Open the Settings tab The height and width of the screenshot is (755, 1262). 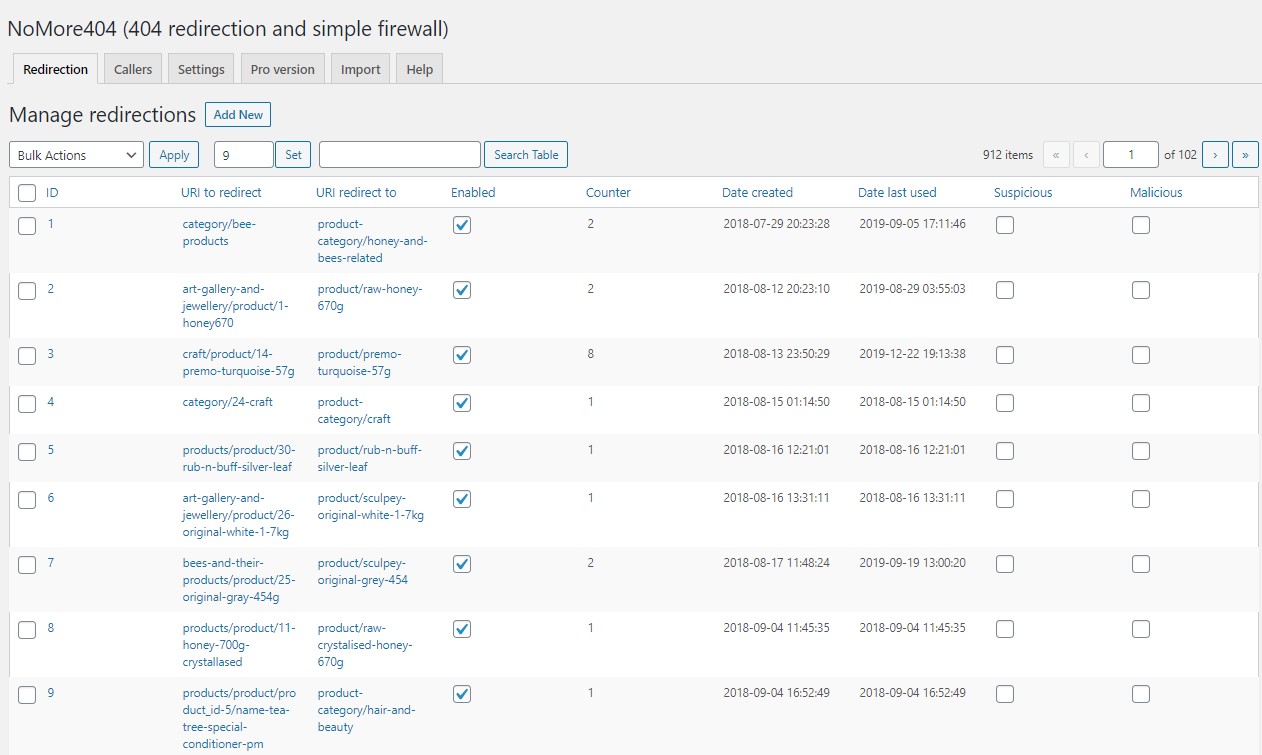coord(201,69)
